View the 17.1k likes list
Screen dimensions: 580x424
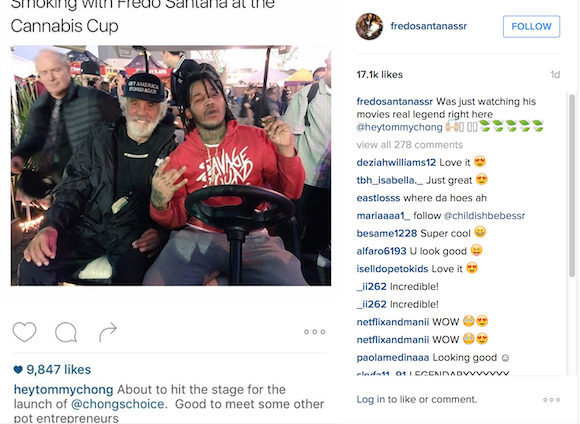click(x=380, y=75)
